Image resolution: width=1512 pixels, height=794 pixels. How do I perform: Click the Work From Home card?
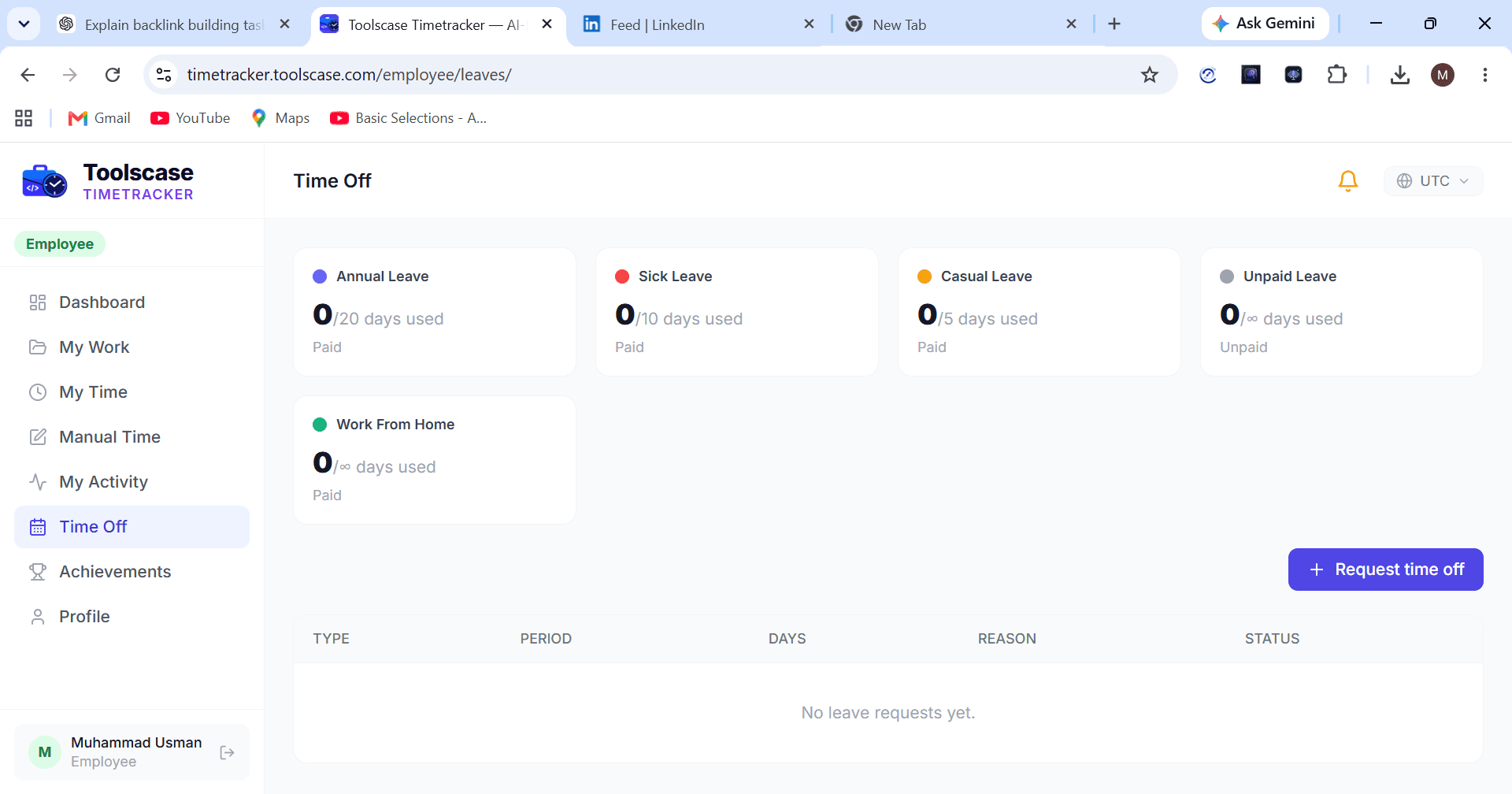(x=435, y=460)
